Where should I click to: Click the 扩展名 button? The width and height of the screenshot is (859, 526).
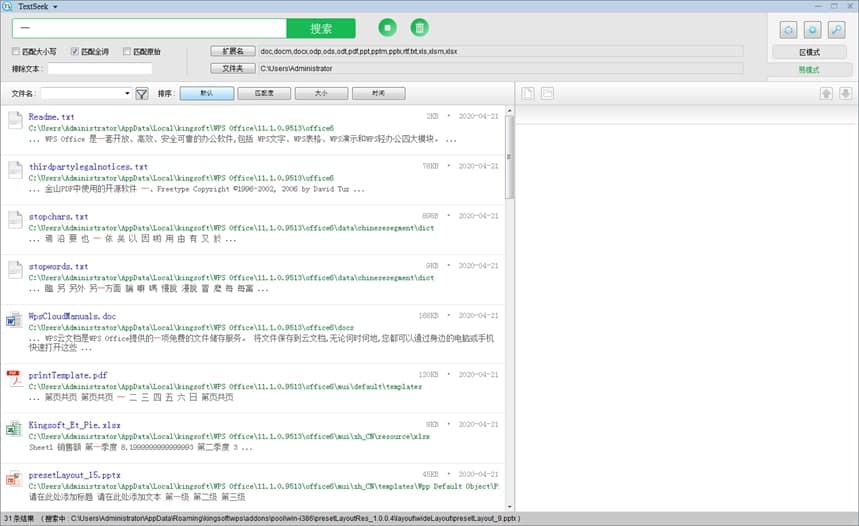[232, 51]
